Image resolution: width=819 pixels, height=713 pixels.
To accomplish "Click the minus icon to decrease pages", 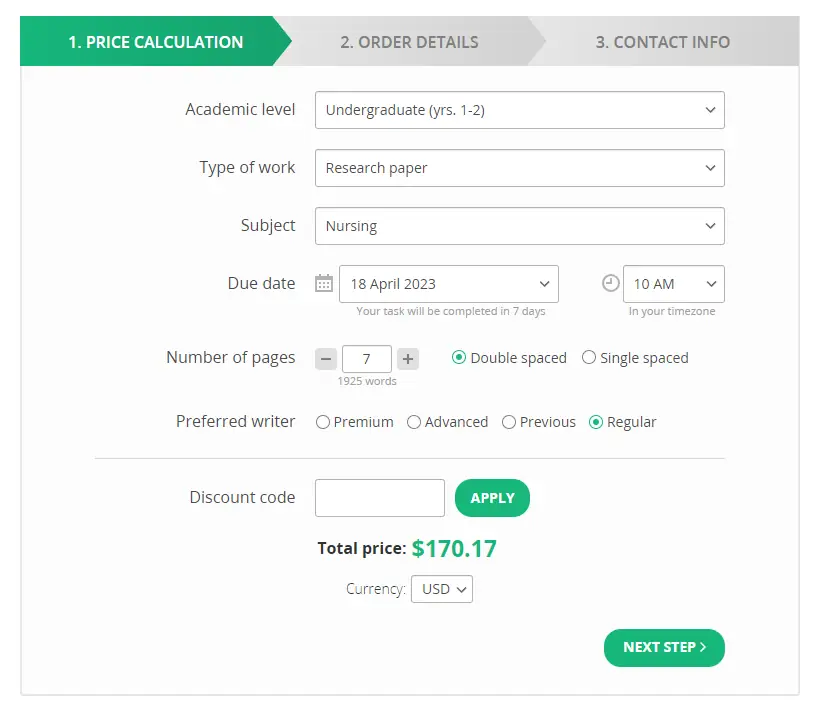I will [325, 357].
